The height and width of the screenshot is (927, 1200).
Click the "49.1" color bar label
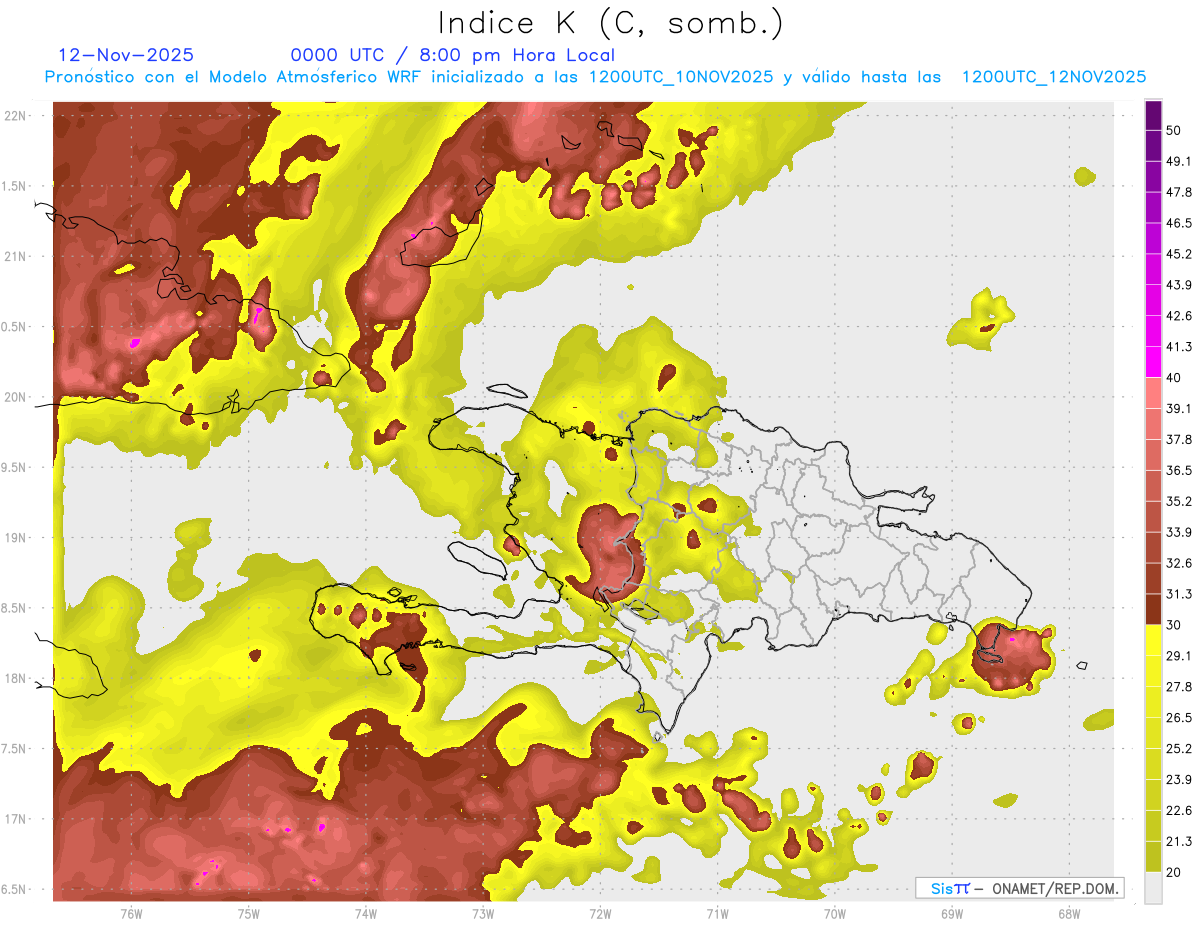coord(1179,161)
